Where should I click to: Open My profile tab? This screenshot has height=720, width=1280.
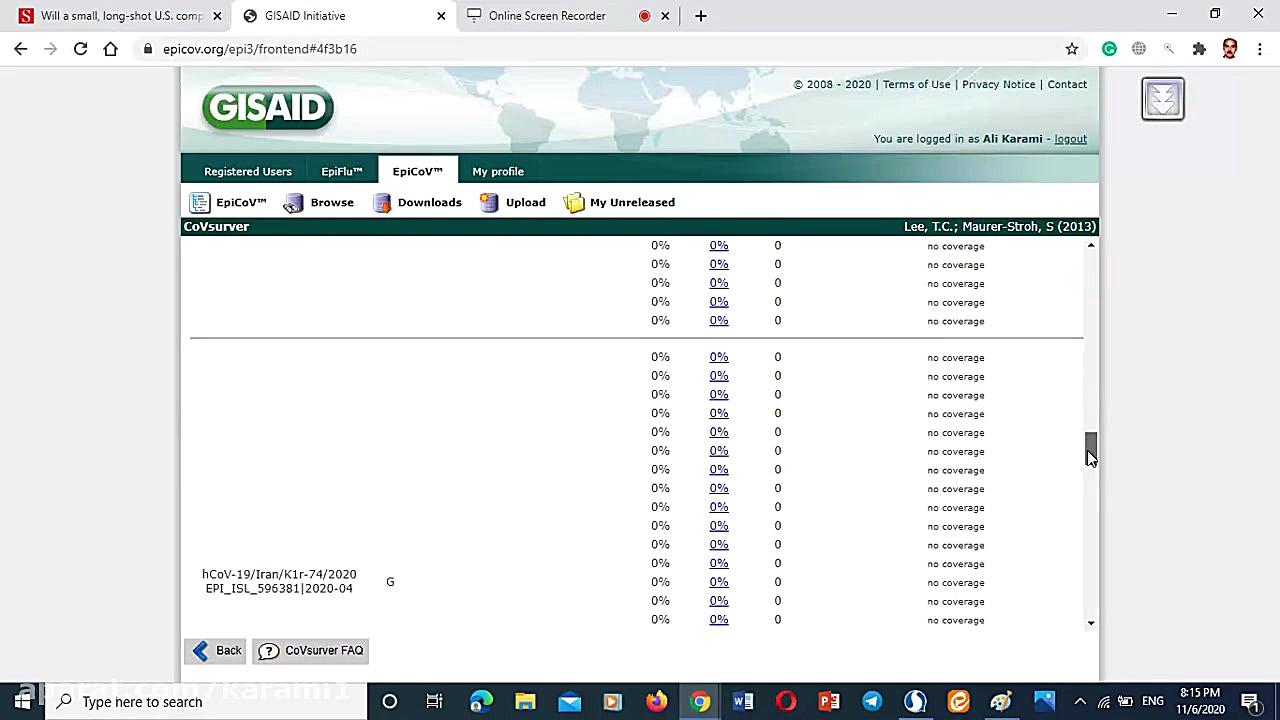(x=498, y=172)
